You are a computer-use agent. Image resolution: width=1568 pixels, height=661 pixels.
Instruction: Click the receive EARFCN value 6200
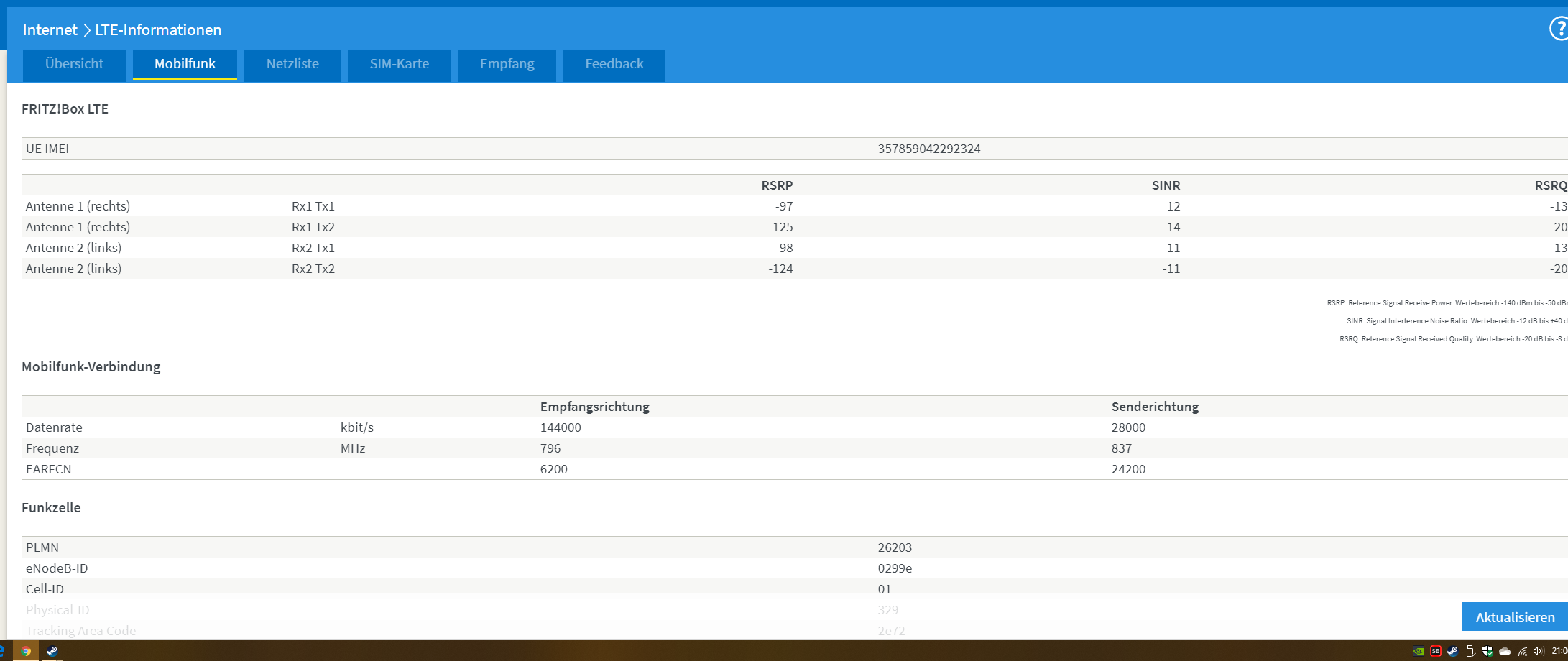coord(554,469)
